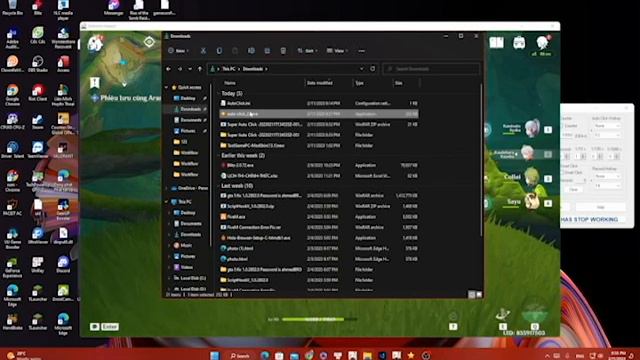Launch Steam from the desktop
The image size is (640, 360).
(38, 122)
